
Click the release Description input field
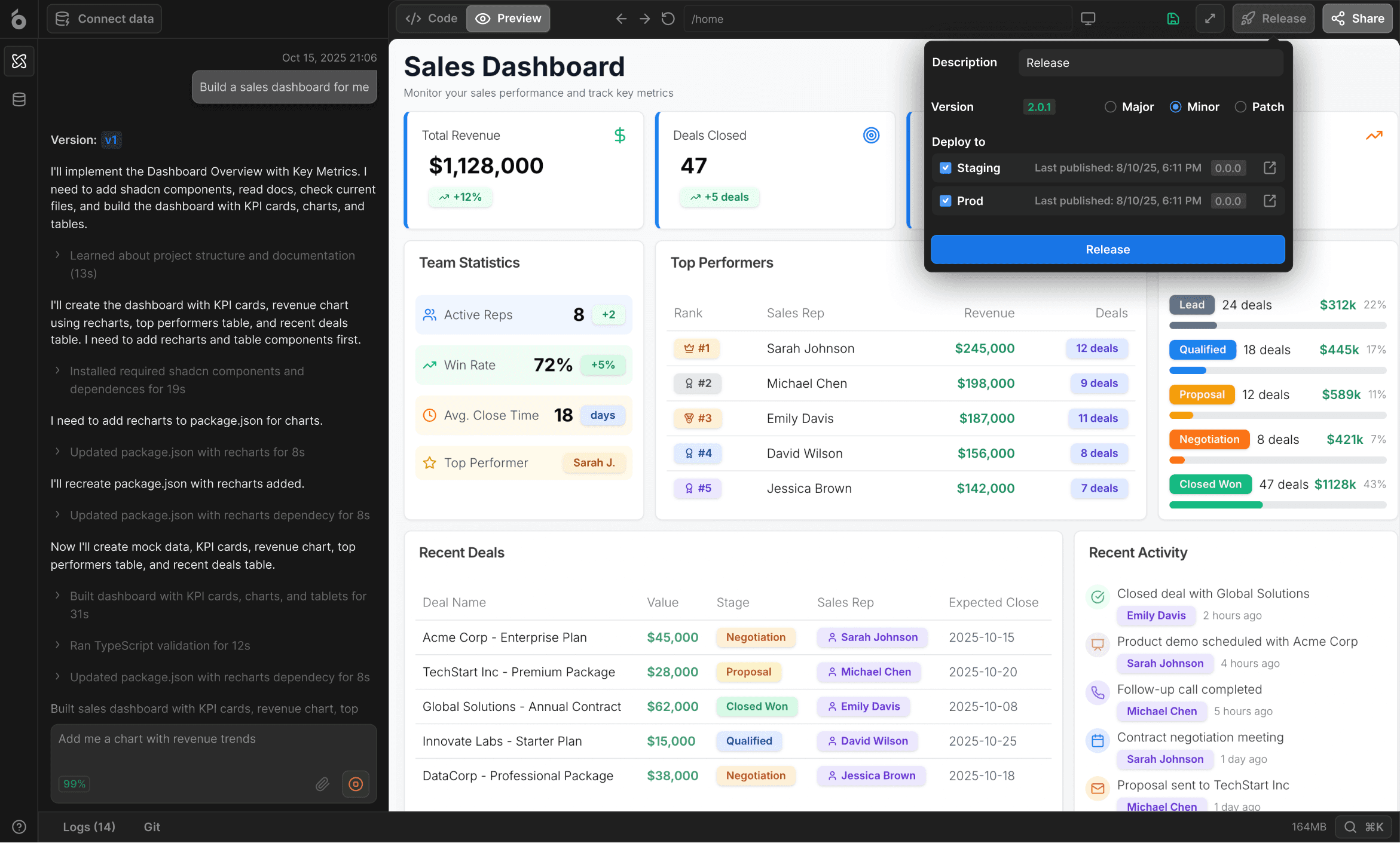pyautogui.click(x=1151, y=63)
